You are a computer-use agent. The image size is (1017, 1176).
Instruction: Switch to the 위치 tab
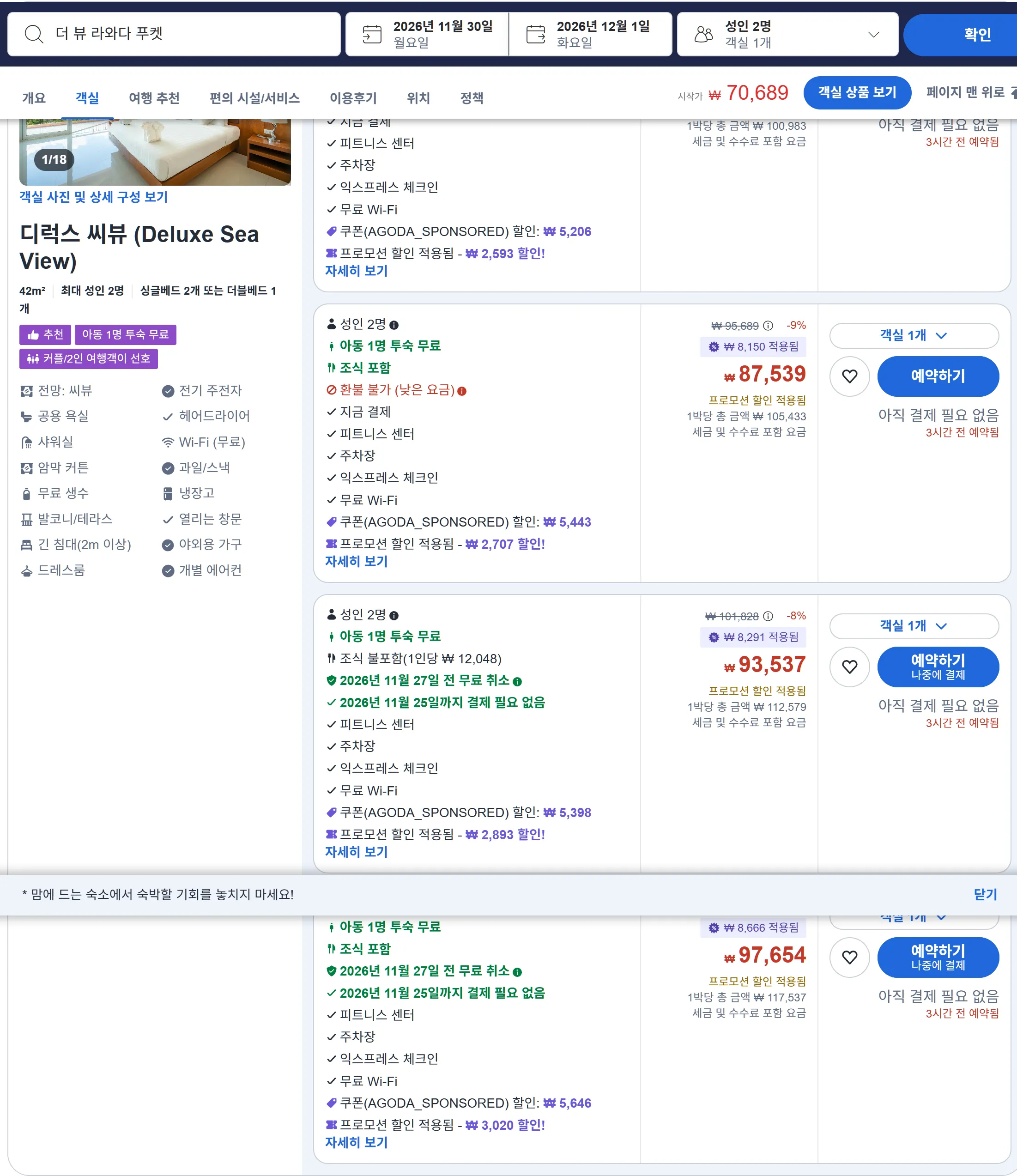click(x=419, y=98)
